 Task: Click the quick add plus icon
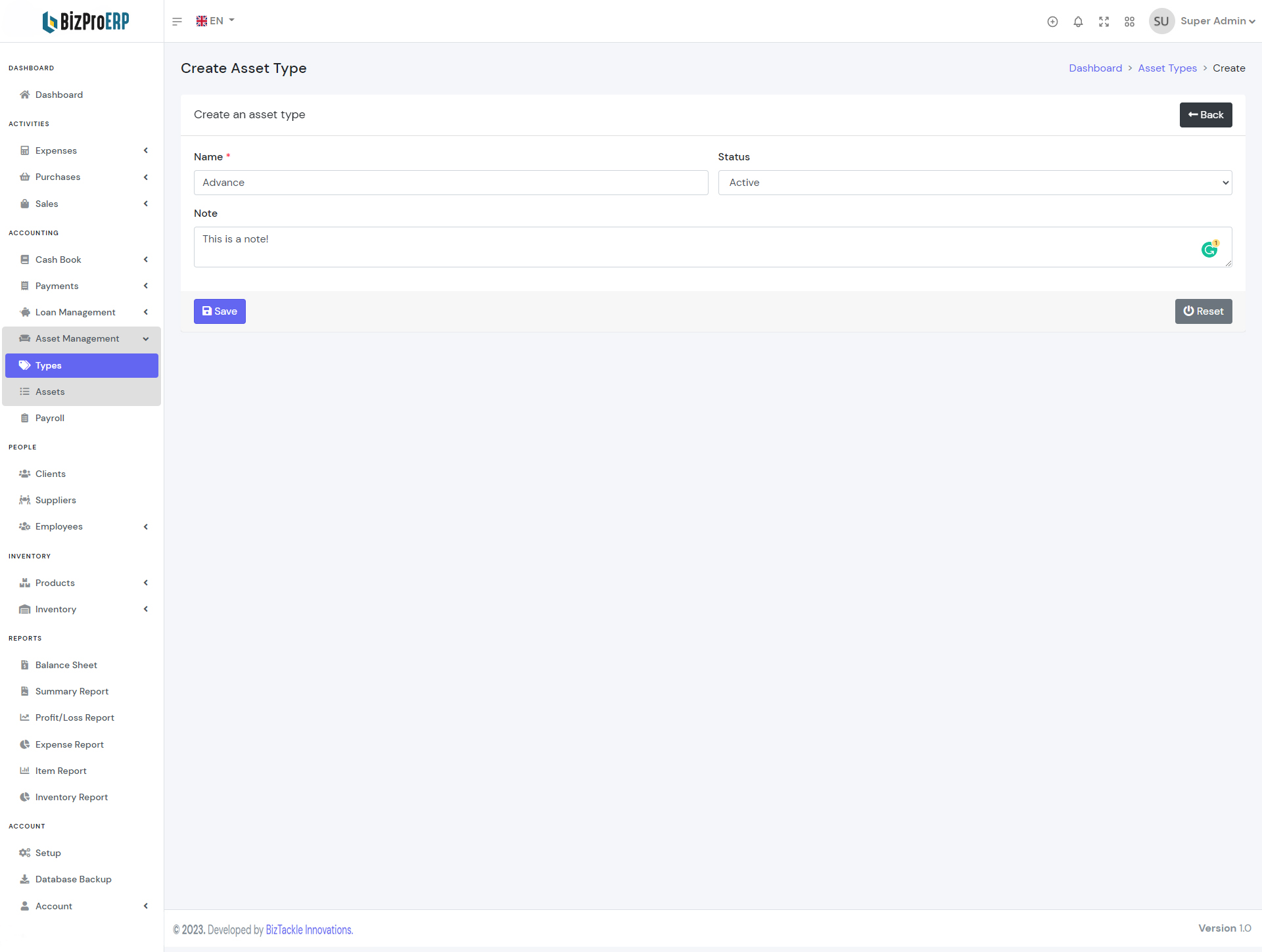[1052, 22]
